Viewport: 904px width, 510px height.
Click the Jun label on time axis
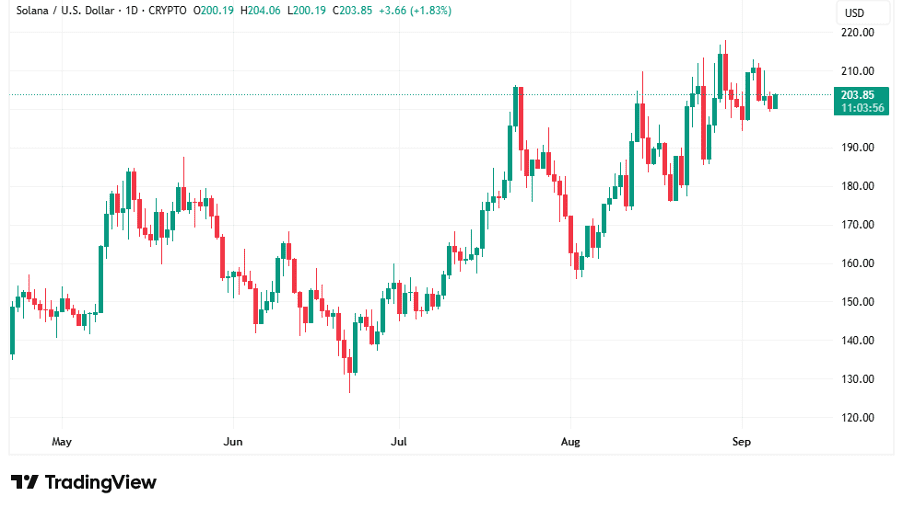point(233,440)
